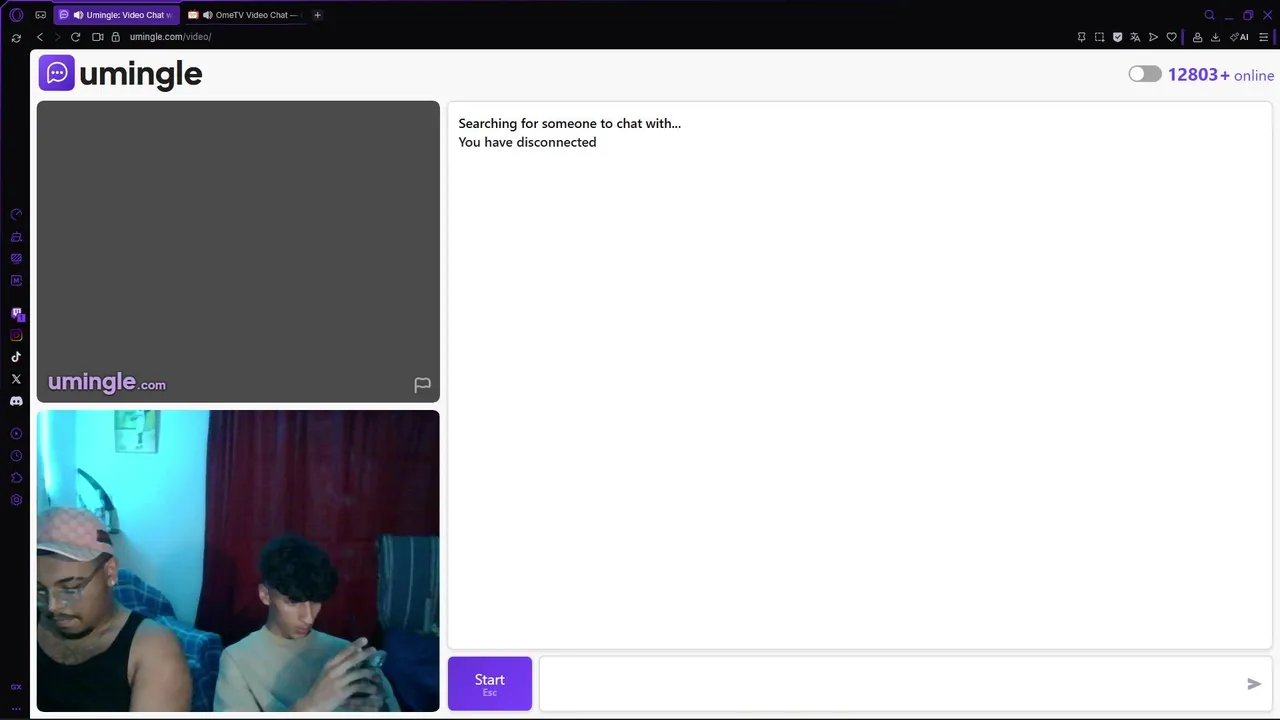Send the message with the arrow icon
The height and width of the screenshot is (720, 1280).
pyautogui.click(x=1254, y=684)
